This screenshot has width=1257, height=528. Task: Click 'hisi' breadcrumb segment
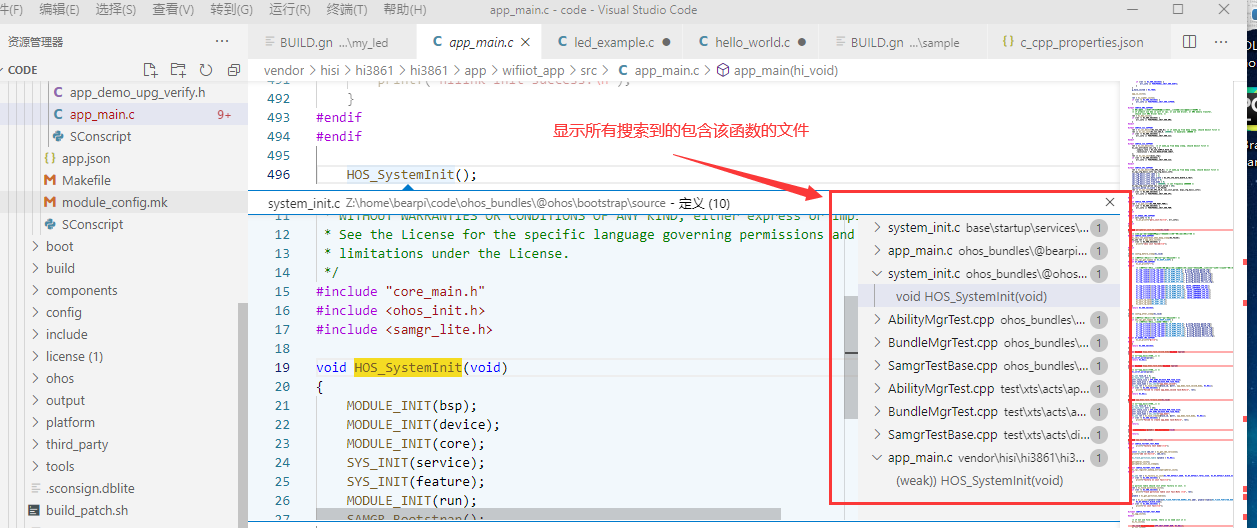(x=332, y=70)
